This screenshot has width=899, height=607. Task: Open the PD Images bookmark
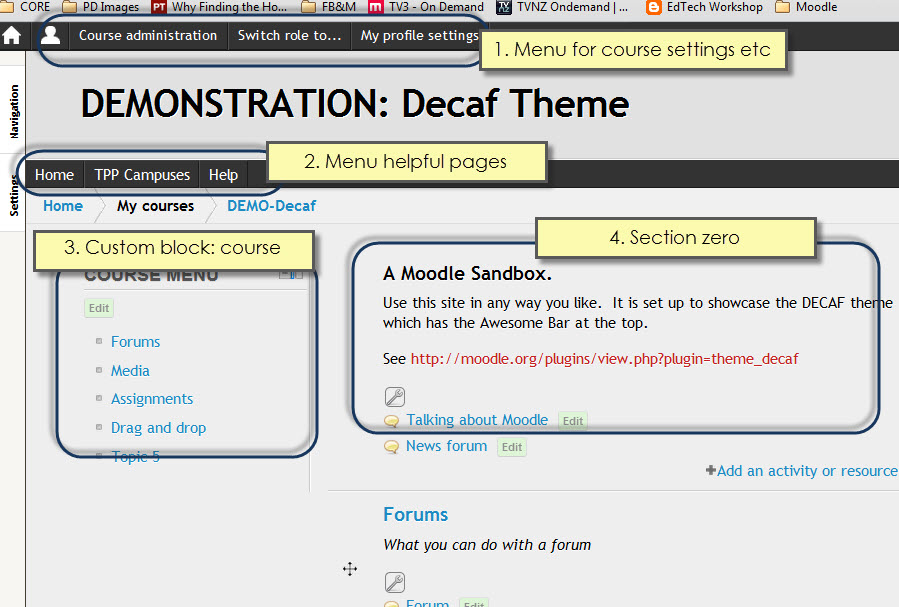click(111, 7)
